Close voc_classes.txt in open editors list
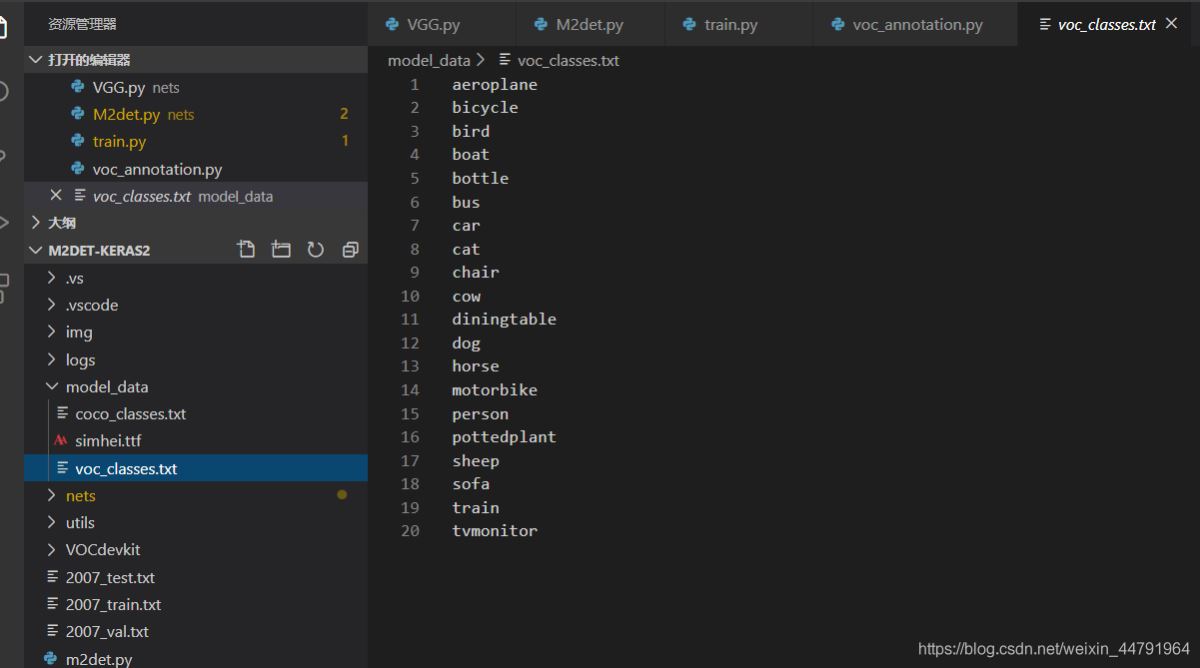 pyautogui.click(x=56, y=196)
